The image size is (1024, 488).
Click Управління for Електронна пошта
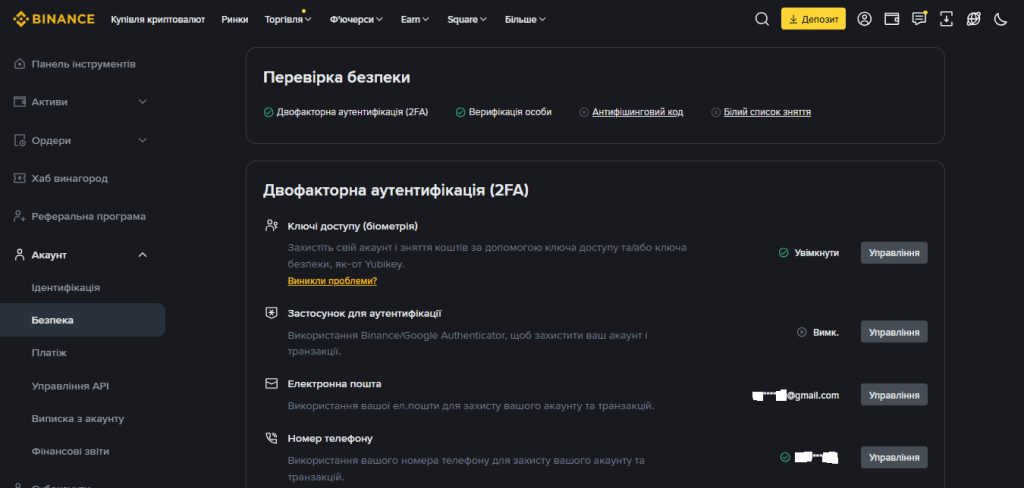(894, 395)
